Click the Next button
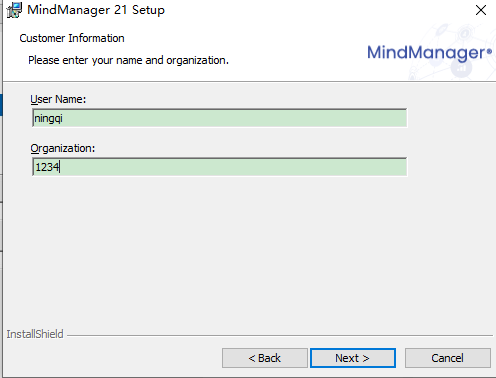 (353, 358)
